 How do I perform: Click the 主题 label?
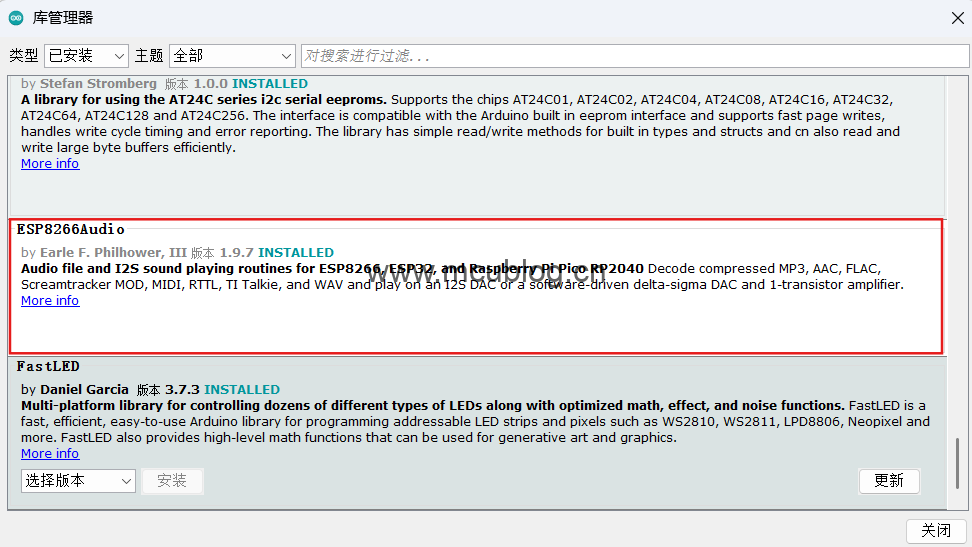click(149, 56)
